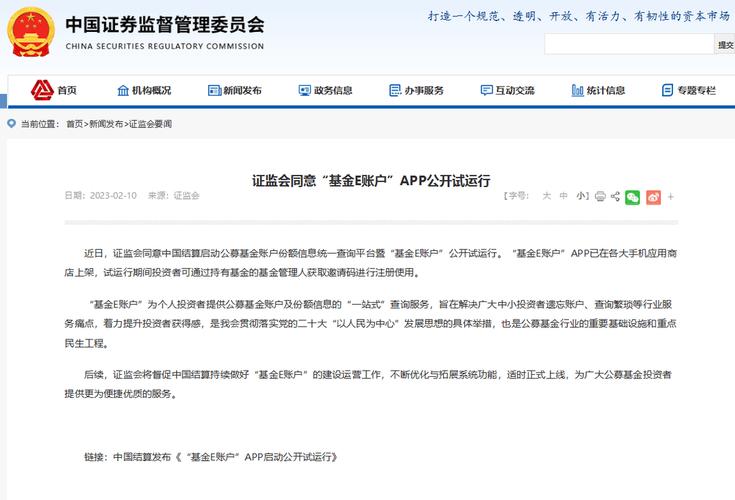Click the location pin icon before 当前位置
735x500 pixels.
tap(12, 124)
